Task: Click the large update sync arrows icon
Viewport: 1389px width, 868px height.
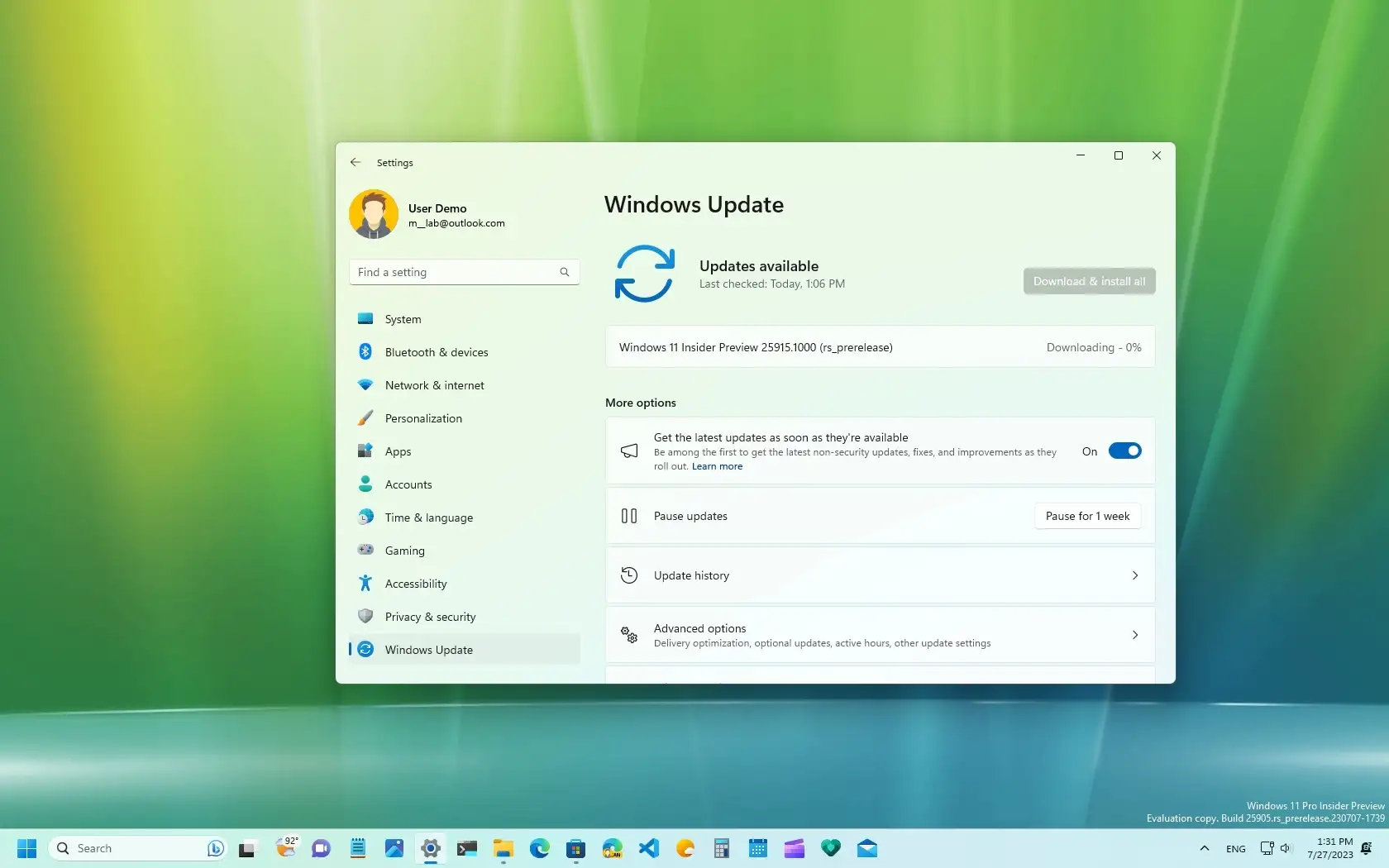Action: (x=645, y=274)
